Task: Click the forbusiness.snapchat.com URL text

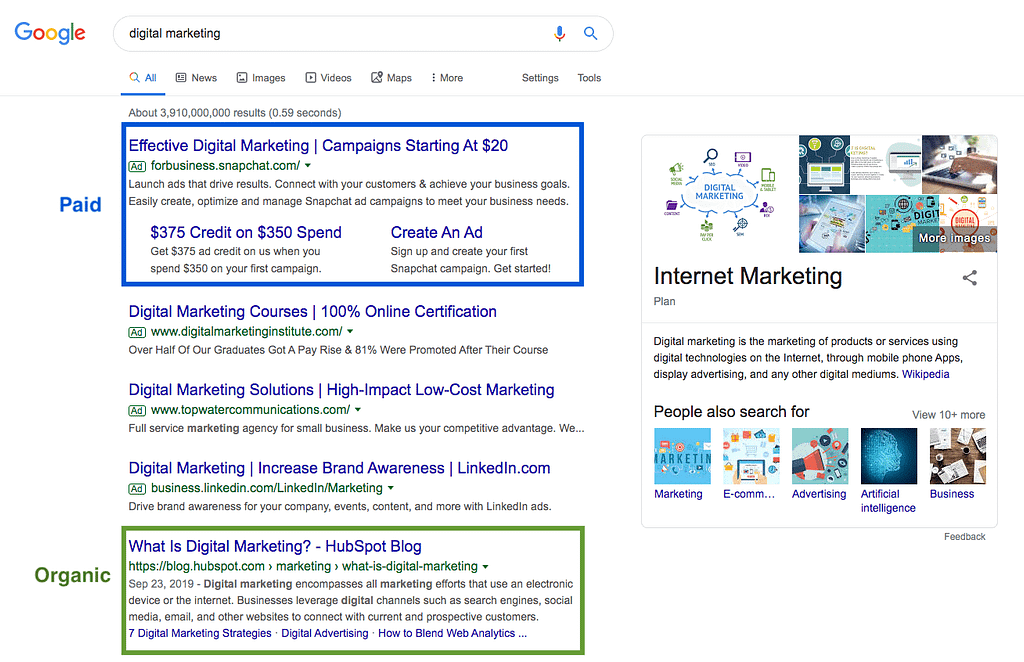Action: (x=225, y=166)
